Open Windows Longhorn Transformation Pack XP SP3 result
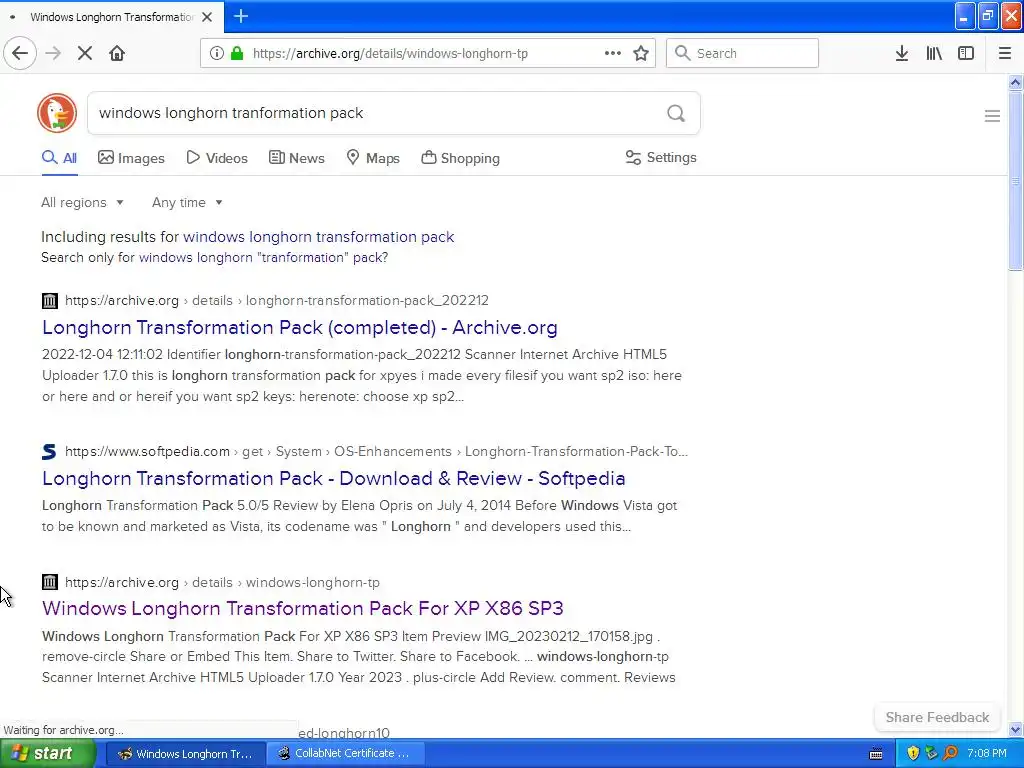The width and height of the screenshot is (1024, 768). coord(302,608)
